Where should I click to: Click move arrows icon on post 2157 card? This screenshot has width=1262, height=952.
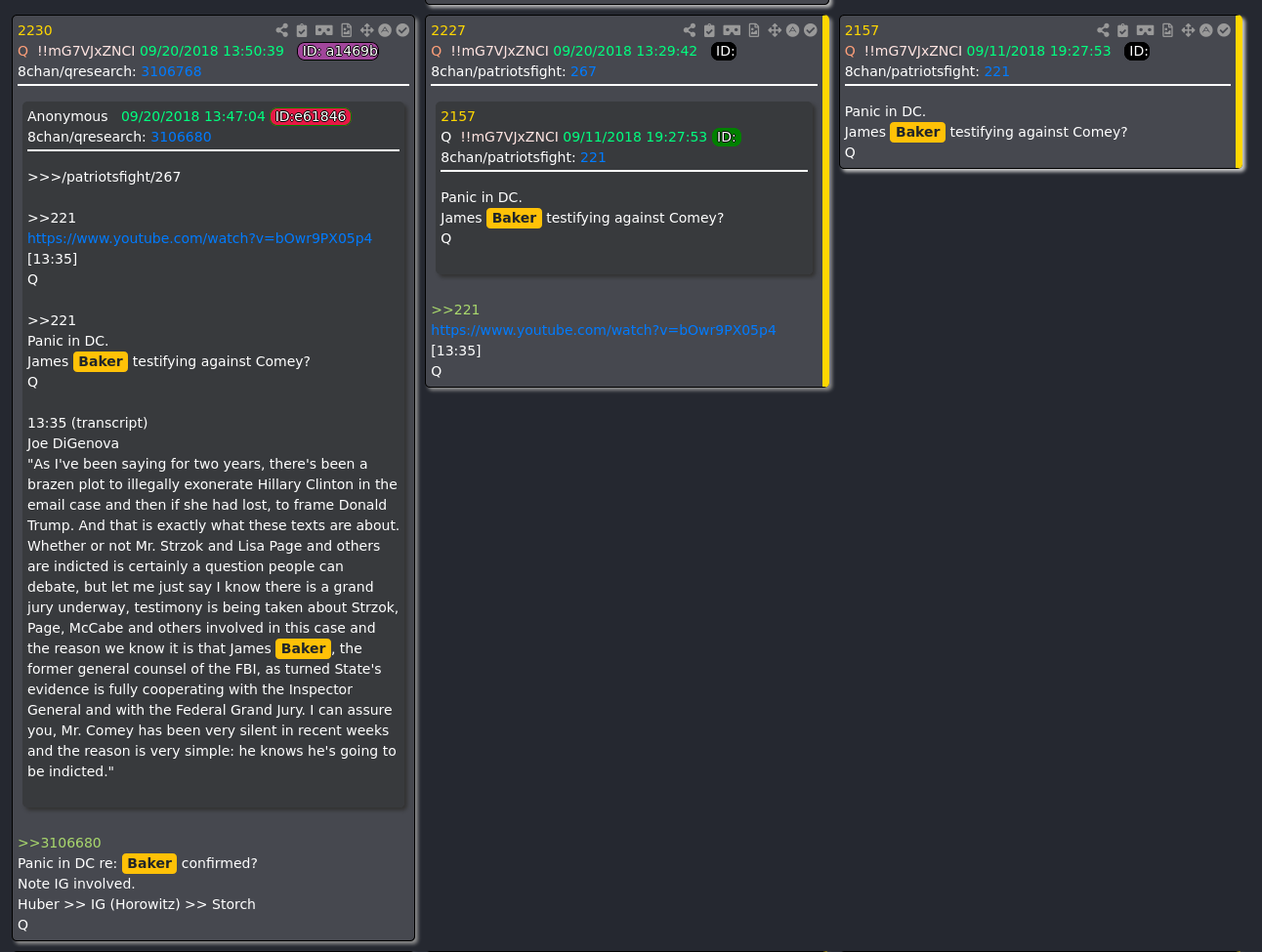[x=1189, y=30]
